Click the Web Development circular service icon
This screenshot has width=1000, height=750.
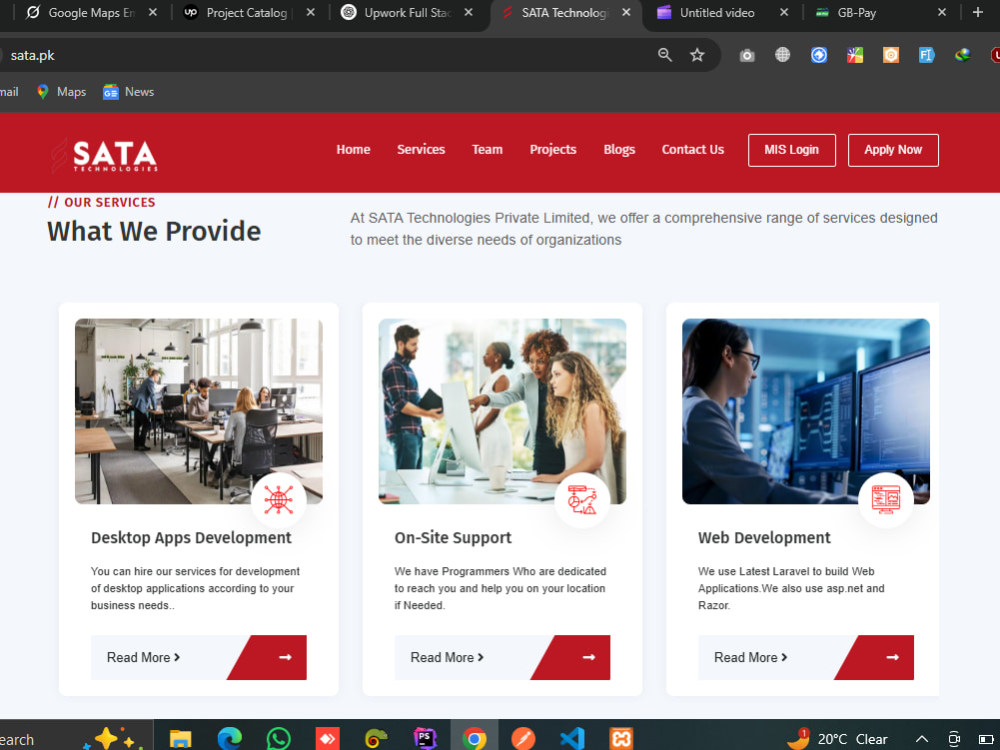click(x=886, y=500)
